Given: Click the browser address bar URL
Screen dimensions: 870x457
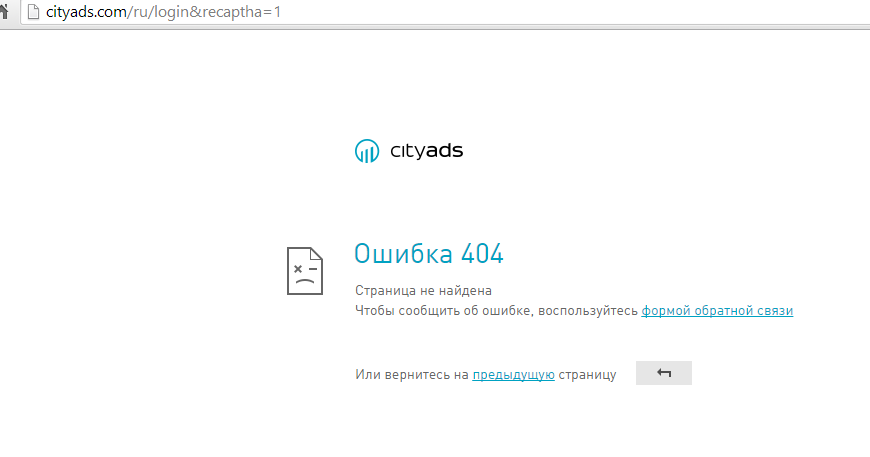Looking at the screenshot, I should [x=163, y=12].
